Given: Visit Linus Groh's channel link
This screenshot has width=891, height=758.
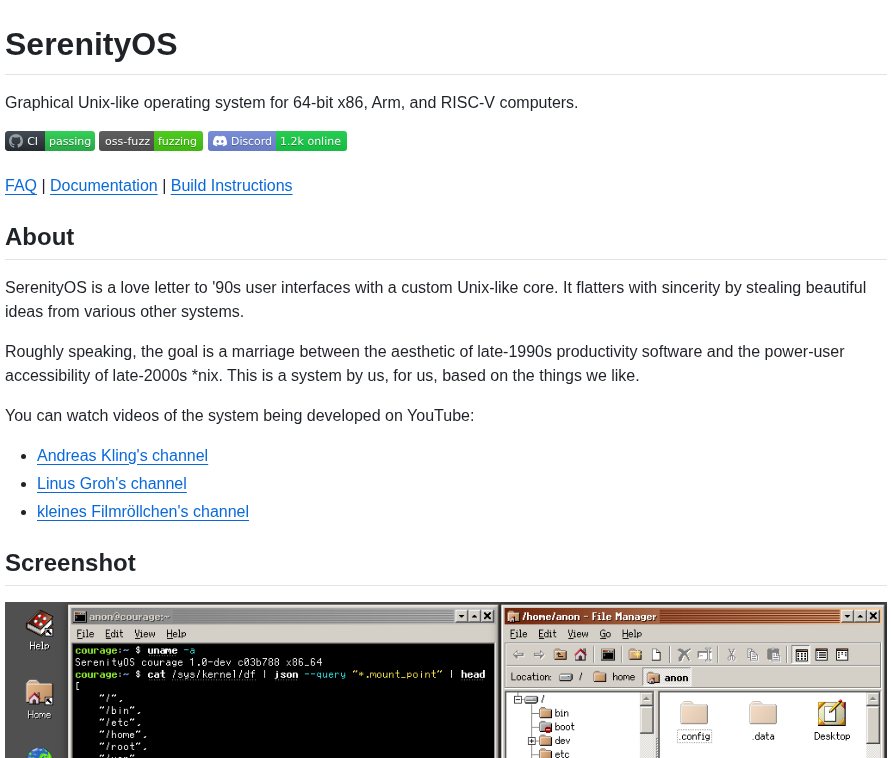Looking at the screenshot, I should click(111, 484).
